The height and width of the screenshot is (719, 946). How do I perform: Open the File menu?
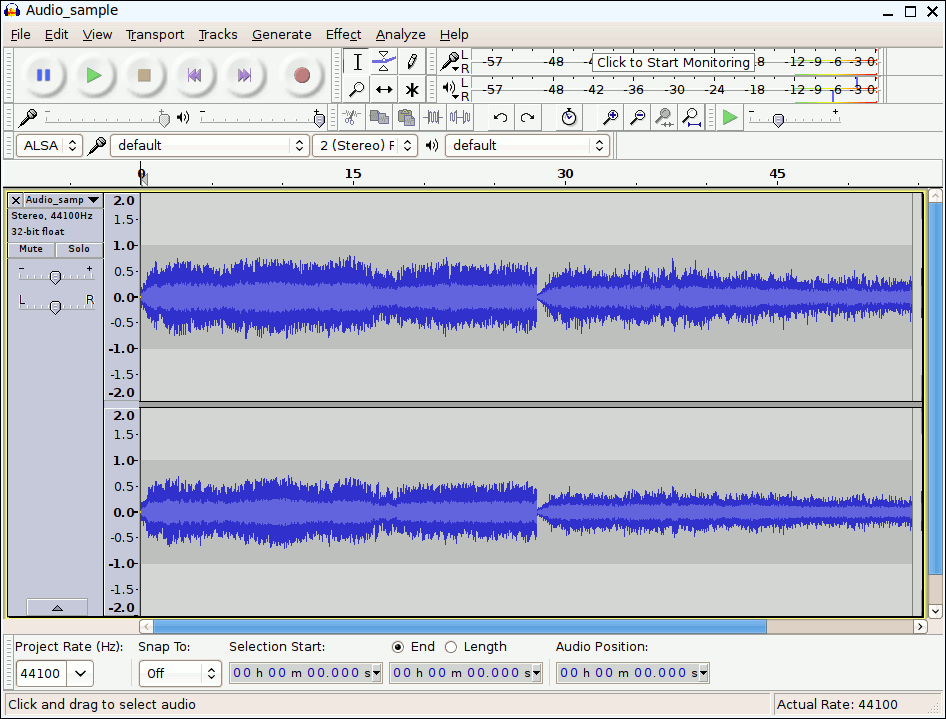point(21,34)
